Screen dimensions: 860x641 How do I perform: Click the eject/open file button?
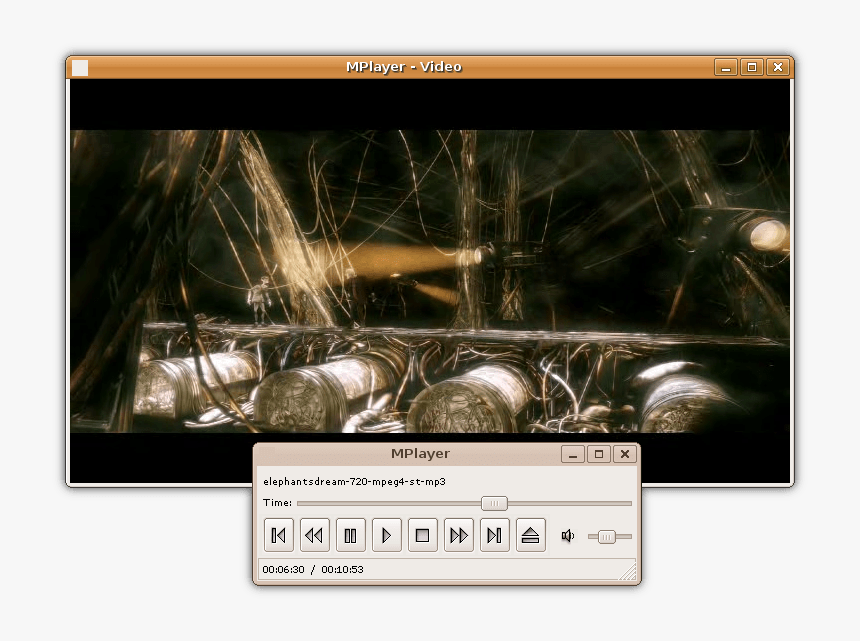coord(530,535)
